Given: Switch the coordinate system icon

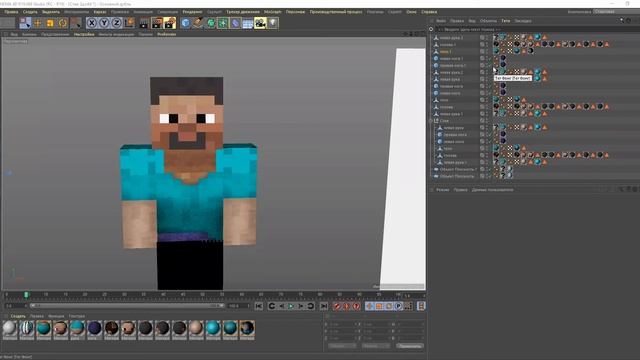Looking at the screenshot, I should pos(129,23).
